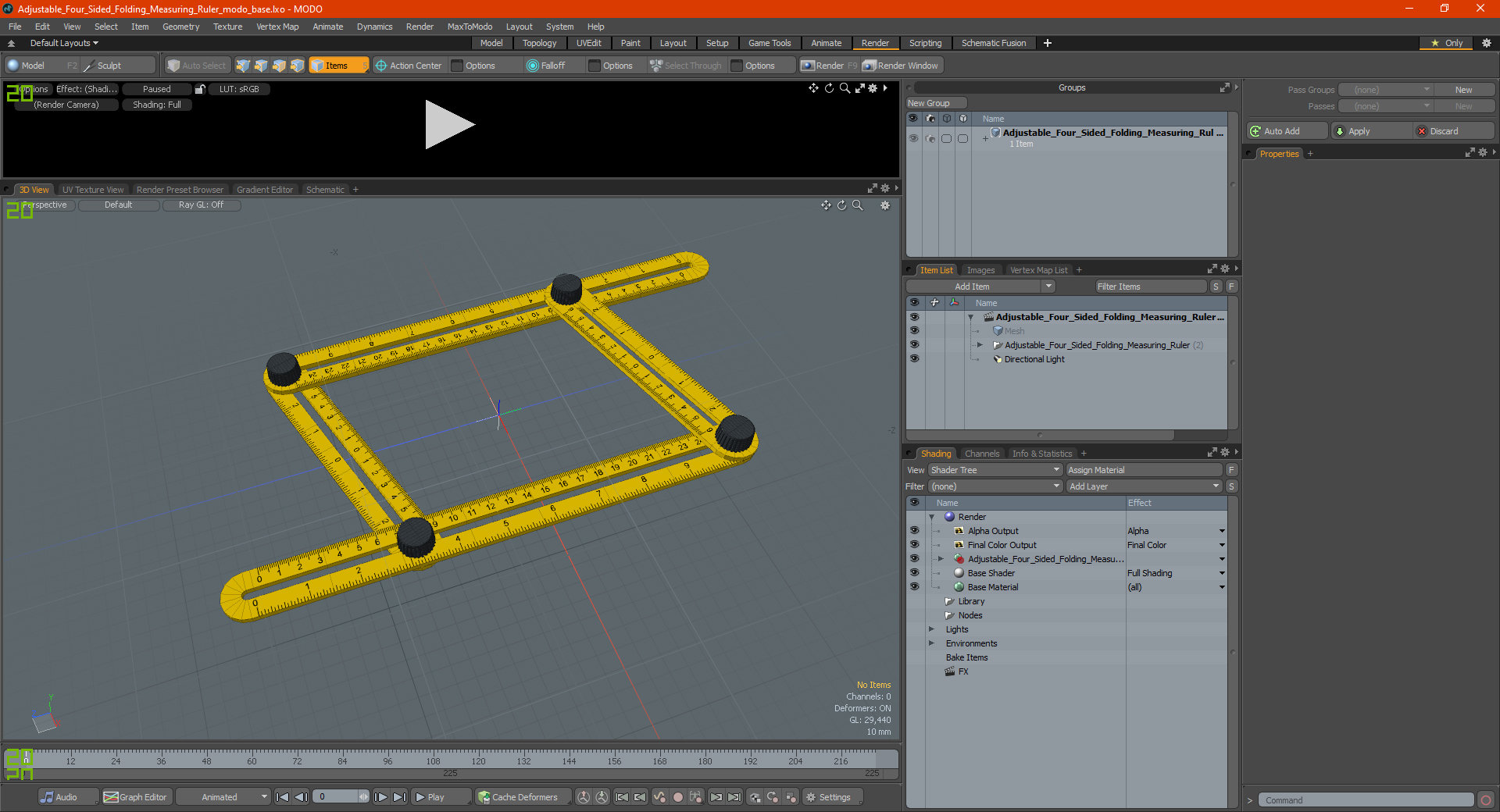
Task: Open the Audio options
Action: pos(68,797)
